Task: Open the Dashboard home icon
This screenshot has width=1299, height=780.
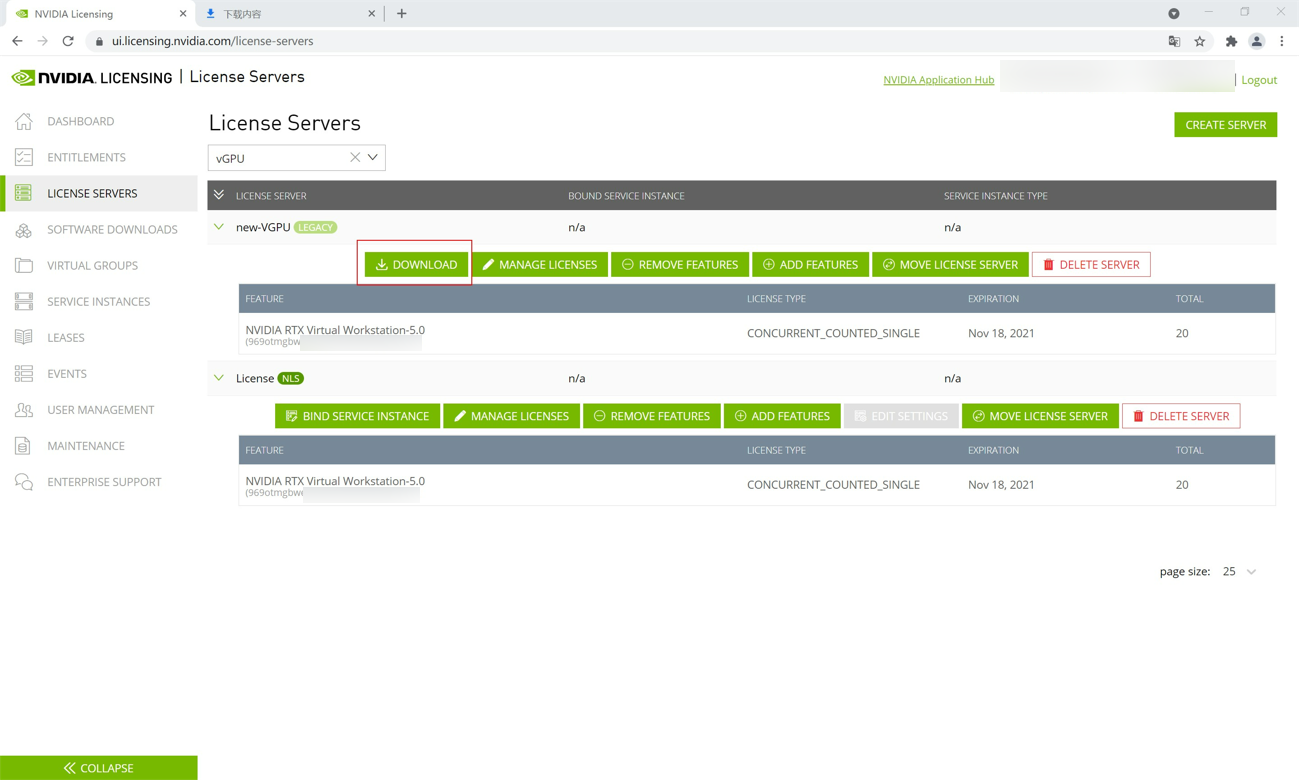Action: (24, 121)
